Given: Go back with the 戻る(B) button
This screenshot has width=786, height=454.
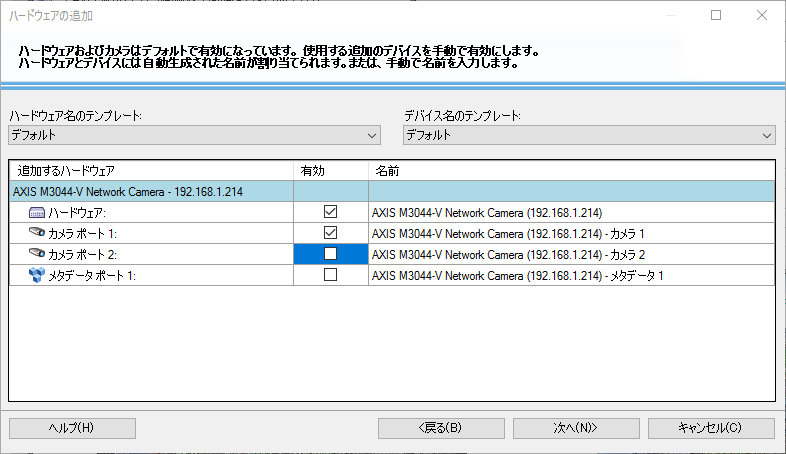Looking at the screenshot, I should pyautogui.click(x=441, y=428).
